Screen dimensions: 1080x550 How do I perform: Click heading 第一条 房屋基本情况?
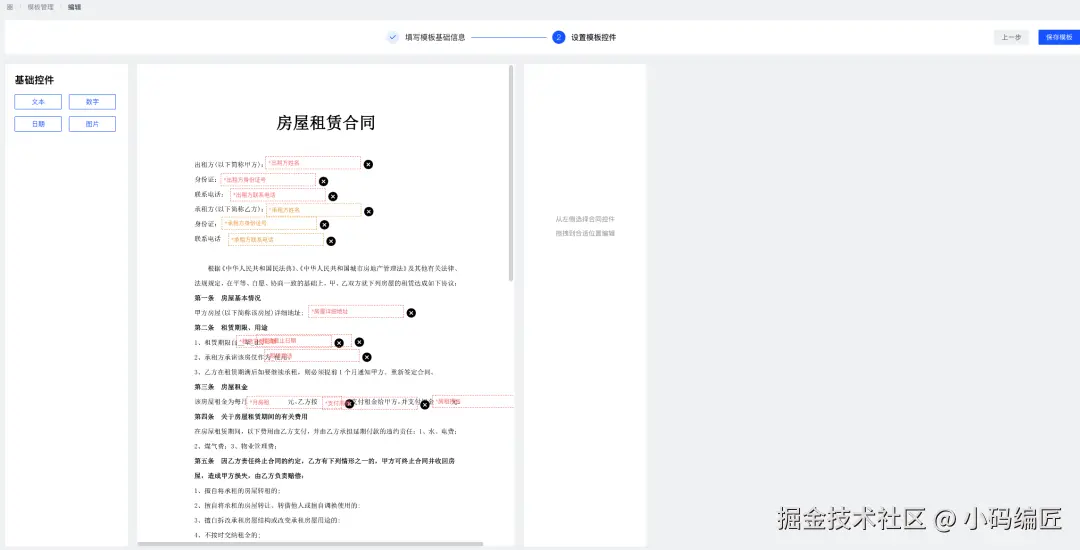coord(227,298)
